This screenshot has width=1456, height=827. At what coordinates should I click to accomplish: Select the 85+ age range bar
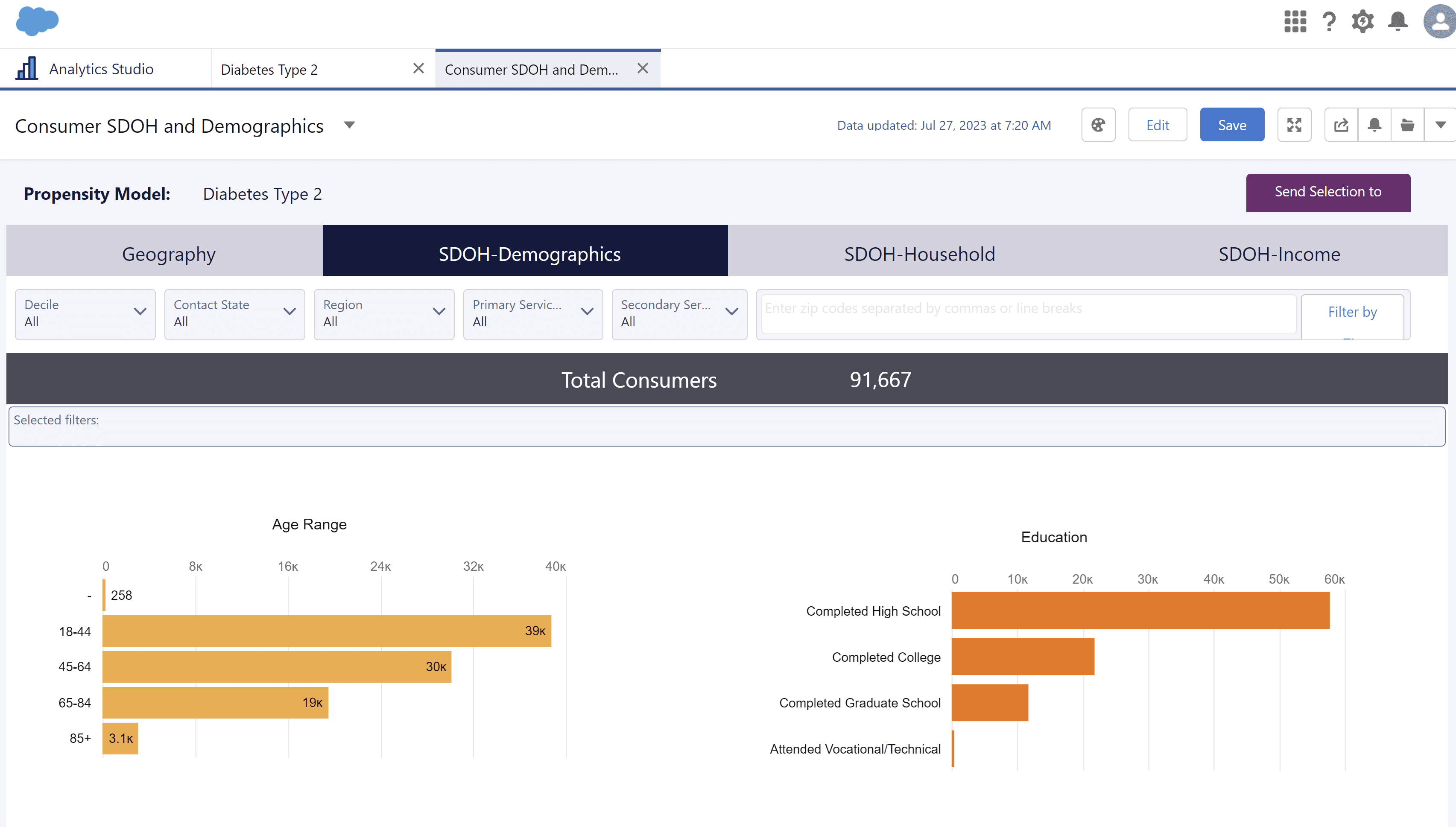[120, 738]
